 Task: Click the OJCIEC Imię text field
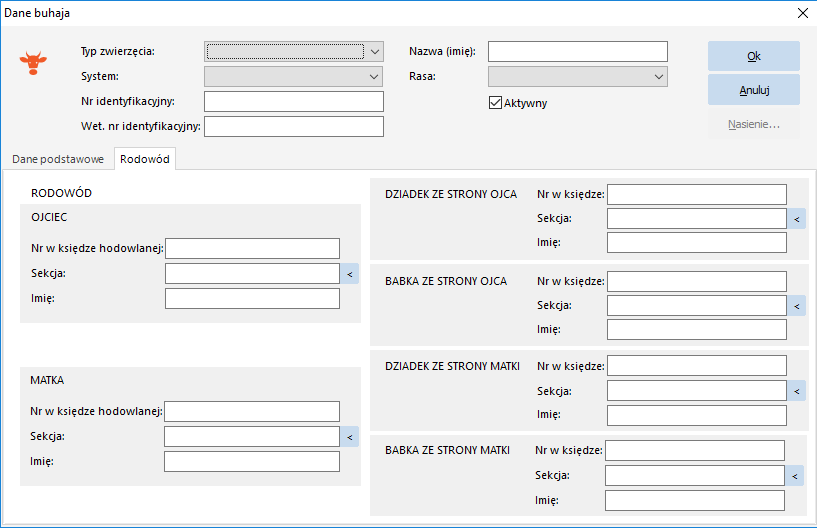tap(252, 299)
